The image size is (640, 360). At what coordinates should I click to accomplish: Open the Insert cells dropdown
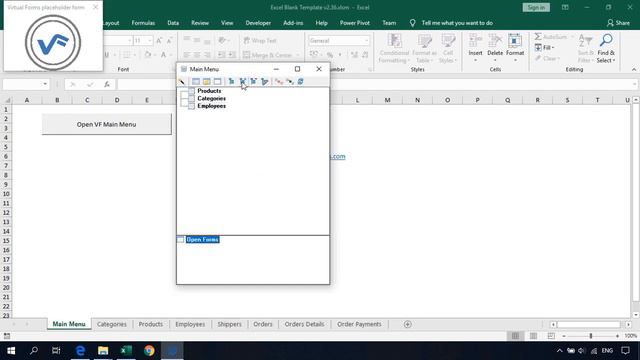click(475, 60)
